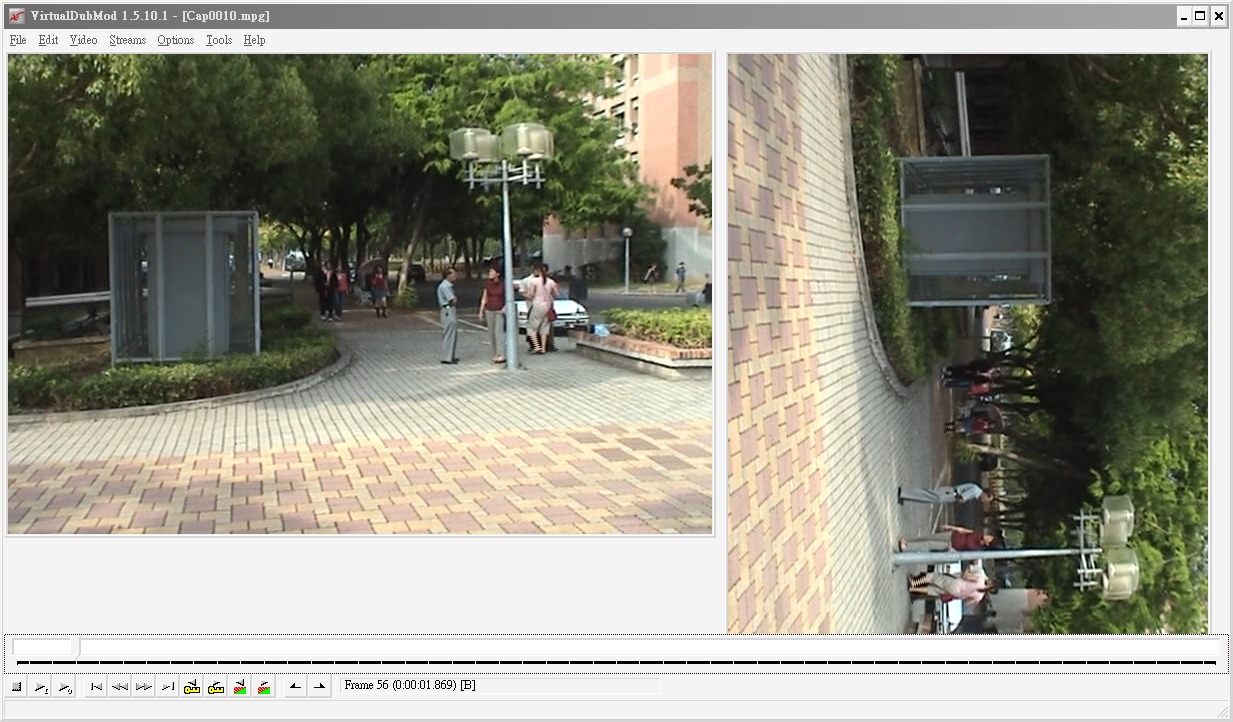
Task: Start output playback (play icon with O)
Action: (x=64, y=687)
